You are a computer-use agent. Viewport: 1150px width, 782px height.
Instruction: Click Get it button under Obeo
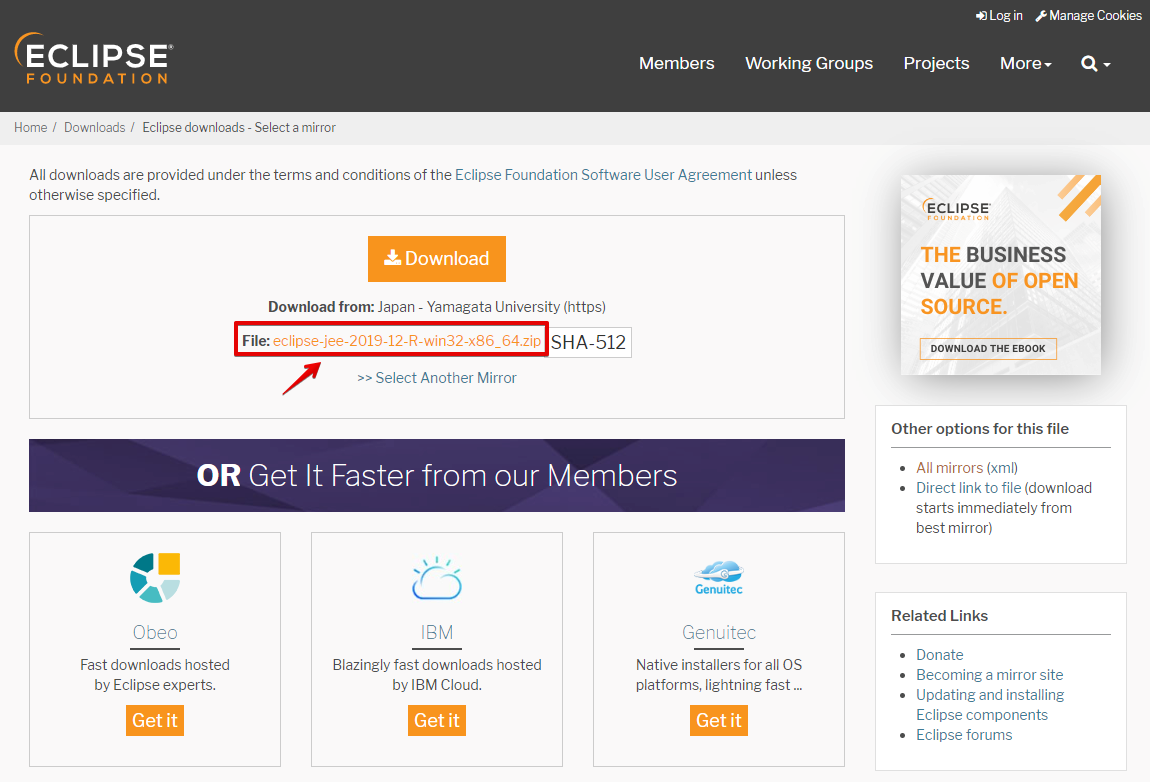click(155, 720)
